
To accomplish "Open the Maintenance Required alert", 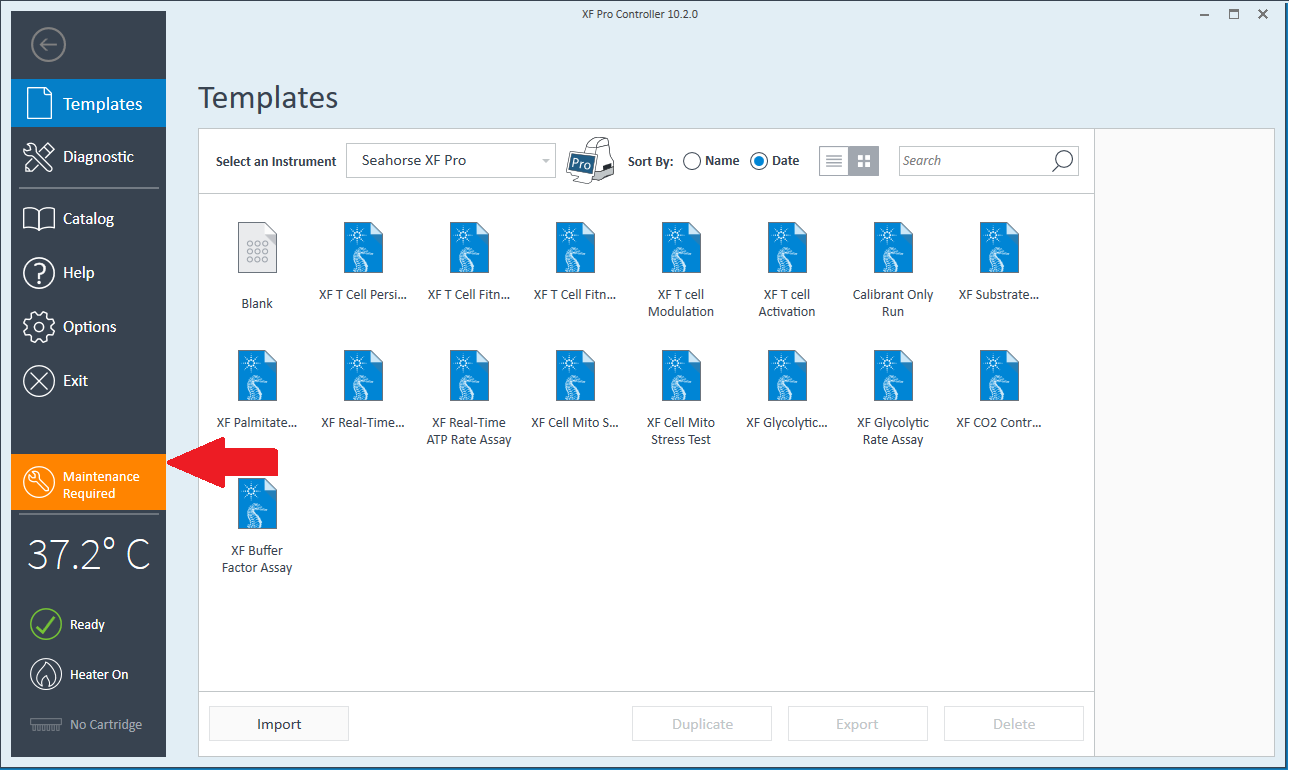I will tap(88, 484).
